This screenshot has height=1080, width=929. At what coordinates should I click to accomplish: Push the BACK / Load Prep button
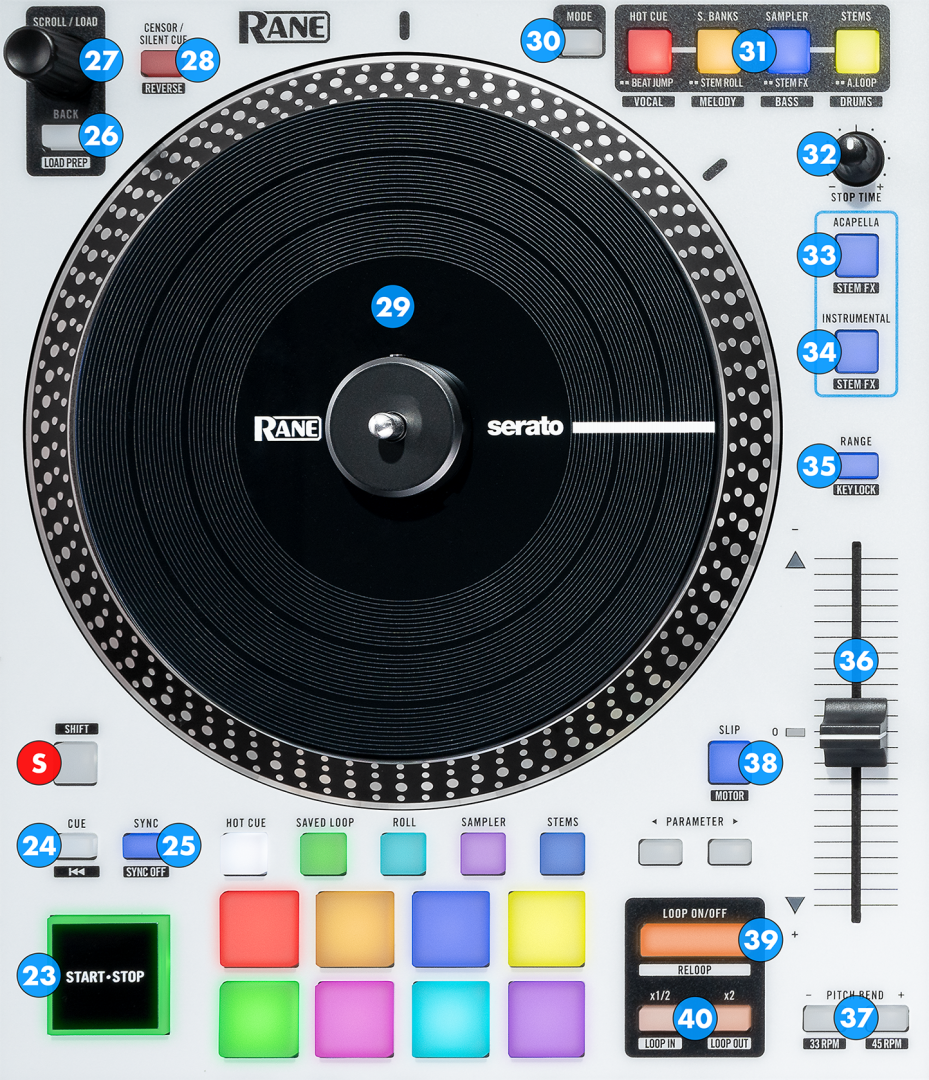[64, 136]
